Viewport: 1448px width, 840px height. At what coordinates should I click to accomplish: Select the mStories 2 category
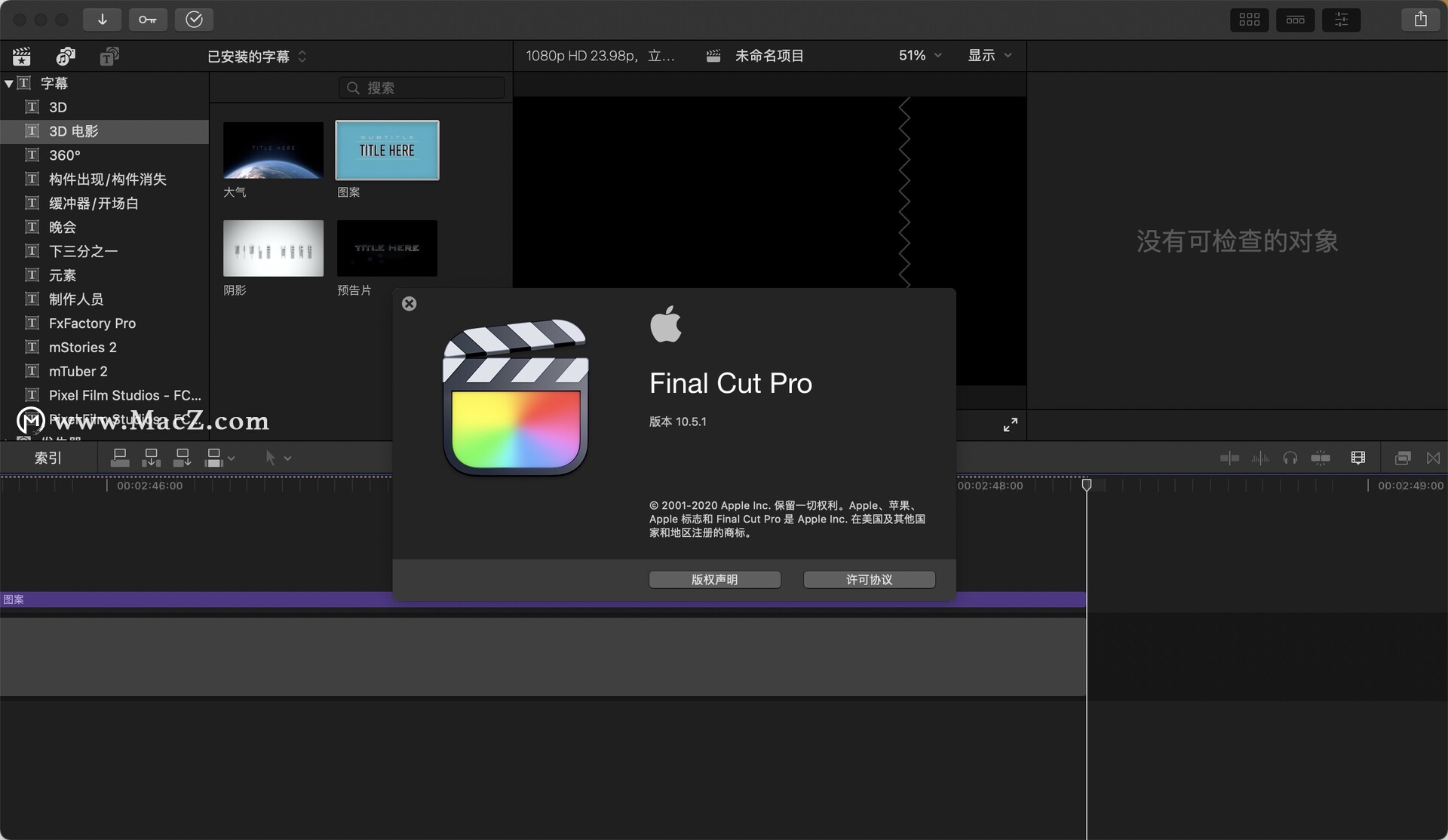tap(105, 348)
